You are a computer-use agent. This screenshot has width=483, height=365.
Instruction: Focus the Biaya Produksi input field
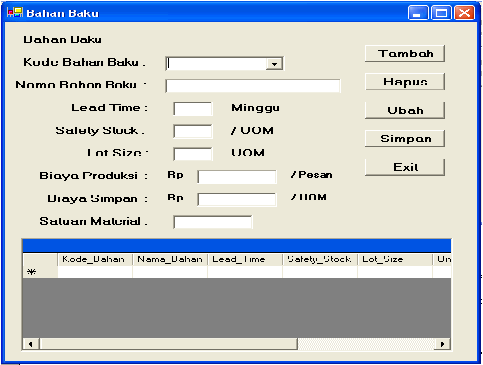pyautogui.click(x=237, y=177)
